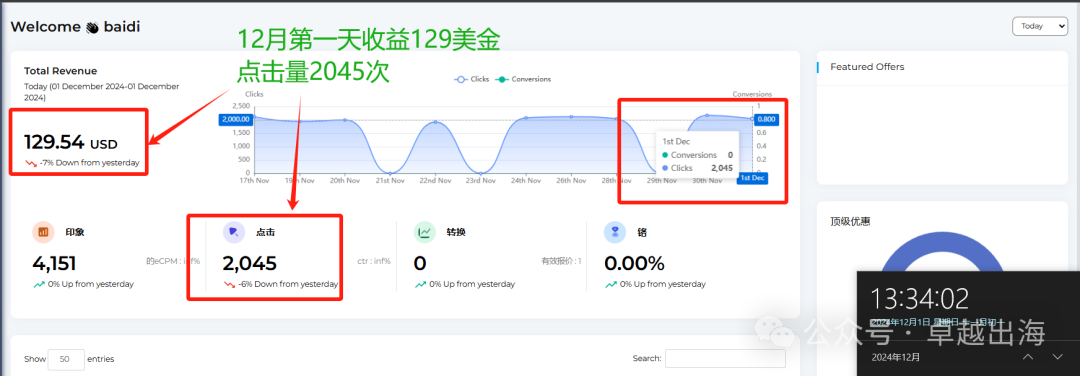
Task: Toggle the Conversions series in chart legend
Action: [x=523, y=79]
